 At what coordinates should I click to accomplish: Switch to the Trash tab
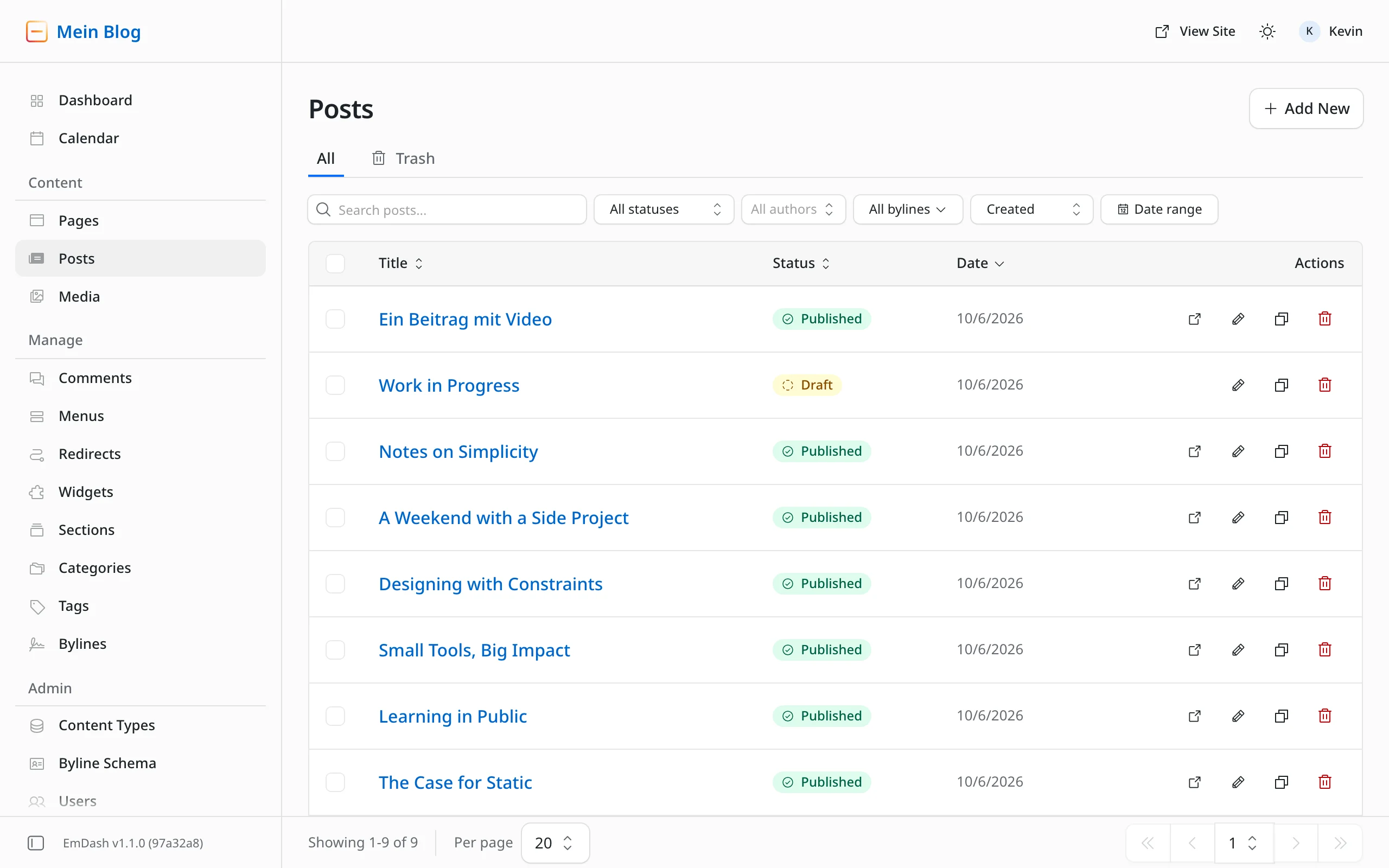pyautogui.click(x=404, y=158)
